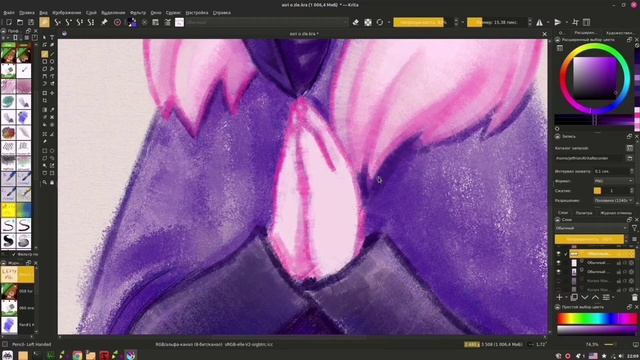This screenshot has height=360, width=640.
Task: Open the Файл menu
Action: [x=9, y=13]
